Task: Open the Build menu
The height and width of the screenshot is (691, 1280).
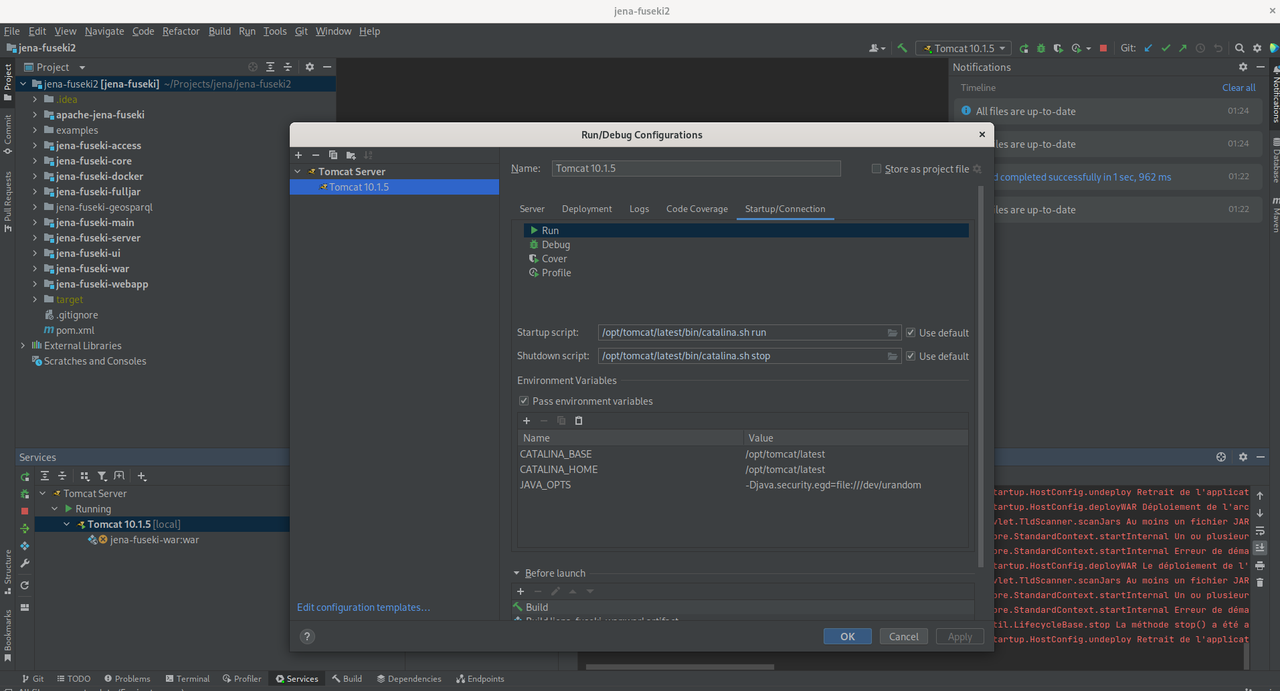Action: [x=220, y=31]
